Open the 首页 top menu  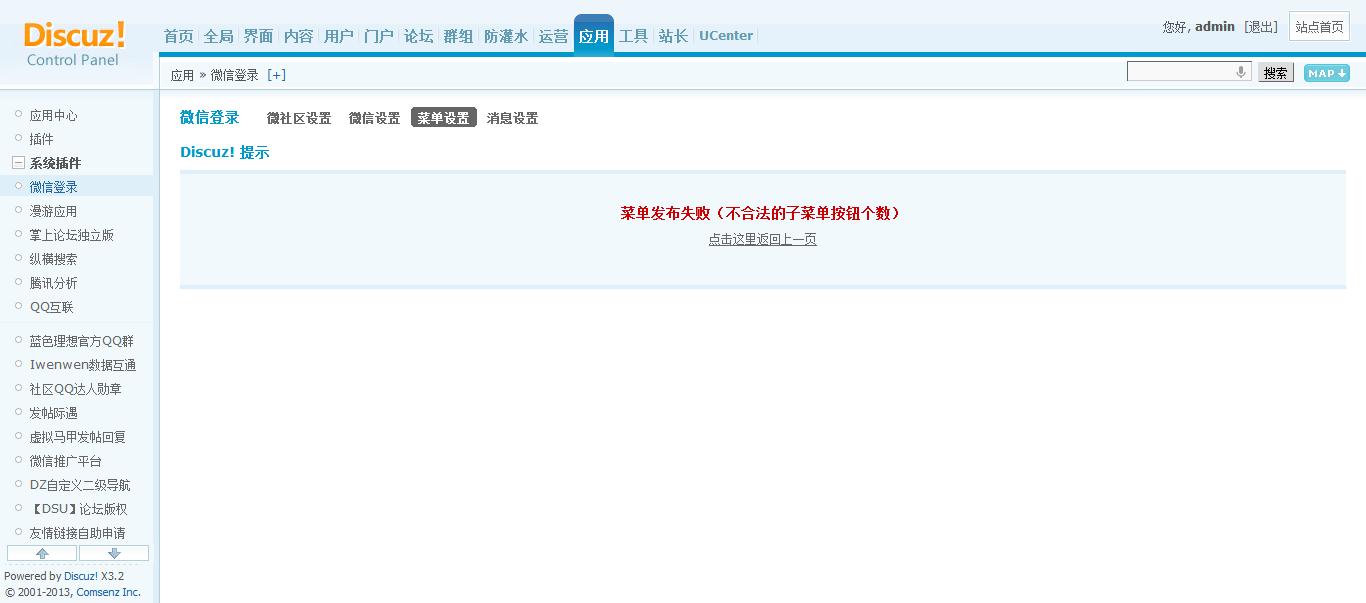click(x=179, y=36)
